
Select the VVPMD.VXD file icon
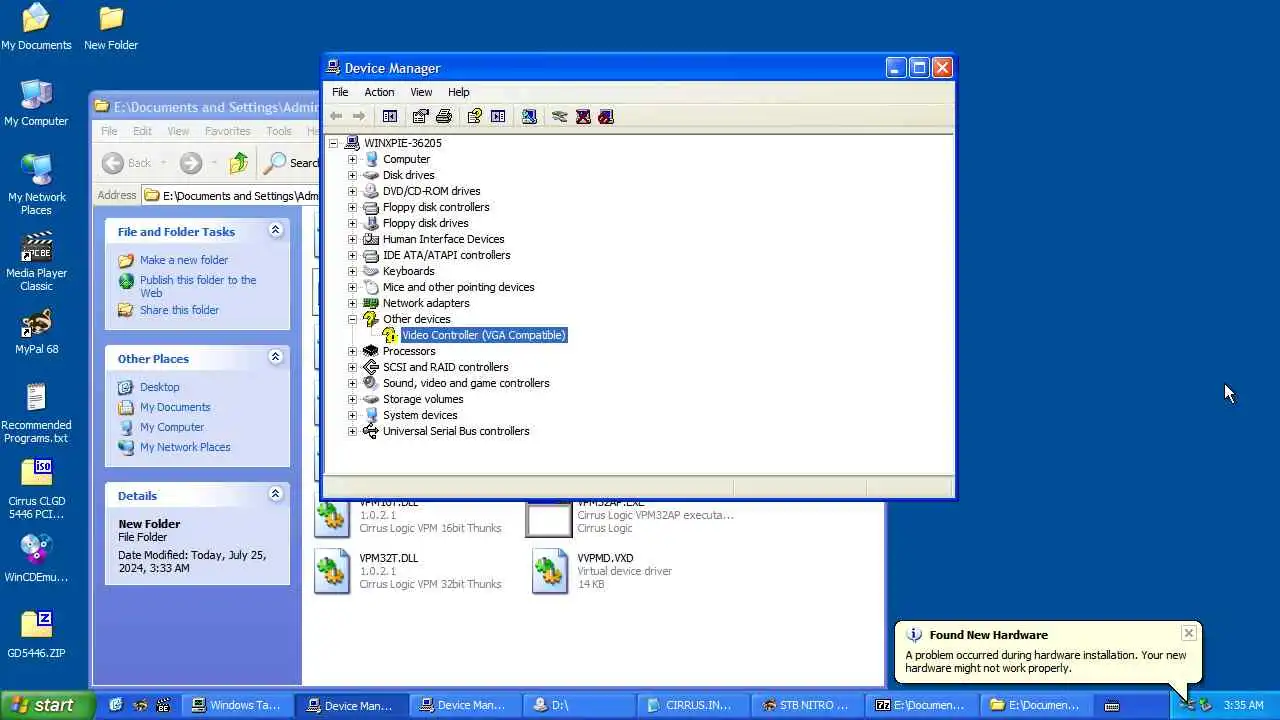click(x=549, y=573)
